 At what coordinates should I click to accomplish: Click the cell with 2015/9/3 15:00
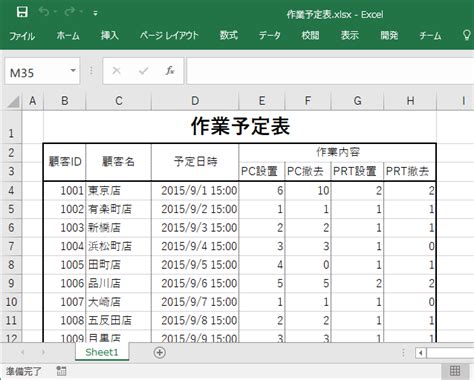pyautogui.click(x=195, y=228)
